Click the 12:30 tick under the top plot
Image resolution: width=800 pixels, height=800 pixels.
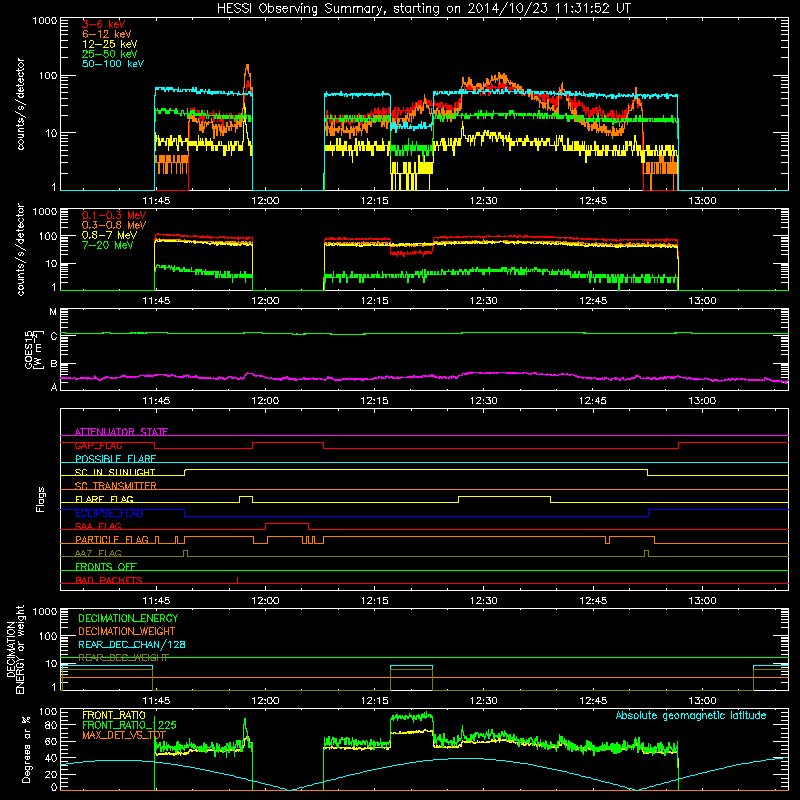tap(484, 201)
